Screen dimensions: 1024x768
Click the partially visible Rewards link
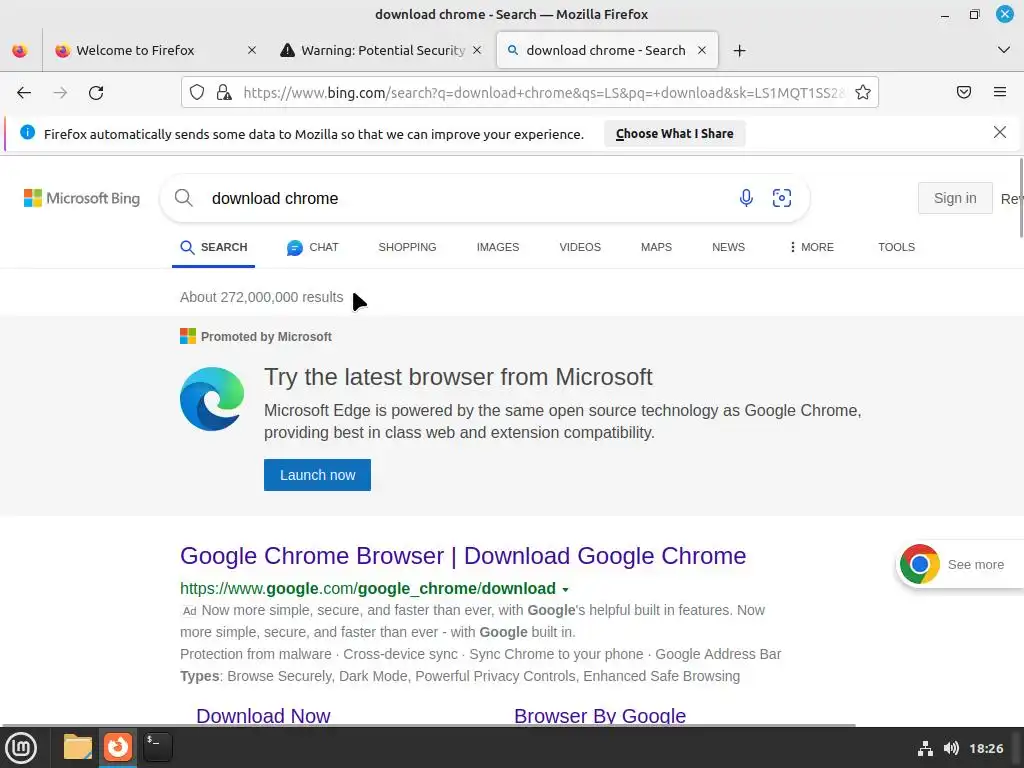point(1012,199)
